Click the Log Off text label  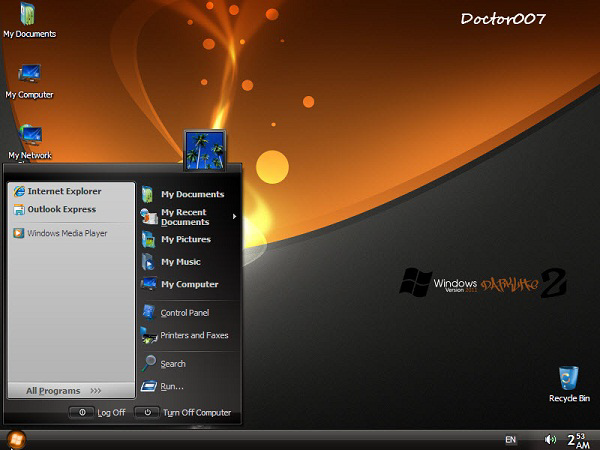pyautogui.click(x=111, y=412)
